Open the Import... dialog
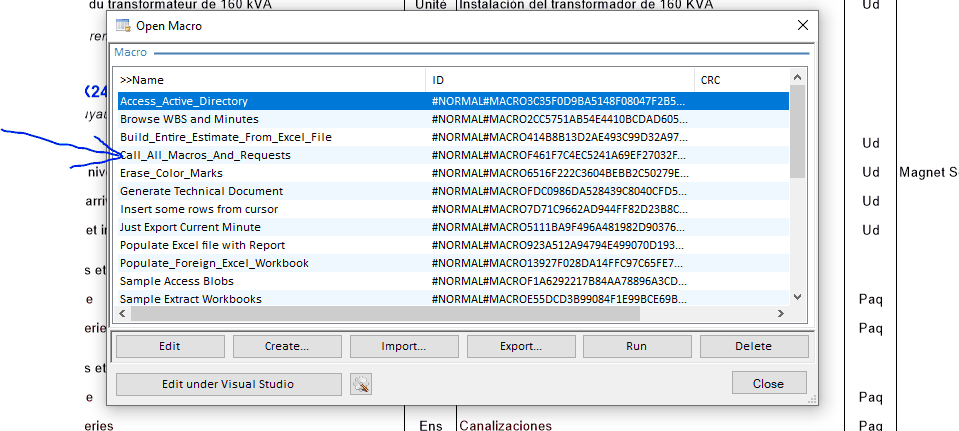Screen dimensions: 959x431 coord(403,346)
